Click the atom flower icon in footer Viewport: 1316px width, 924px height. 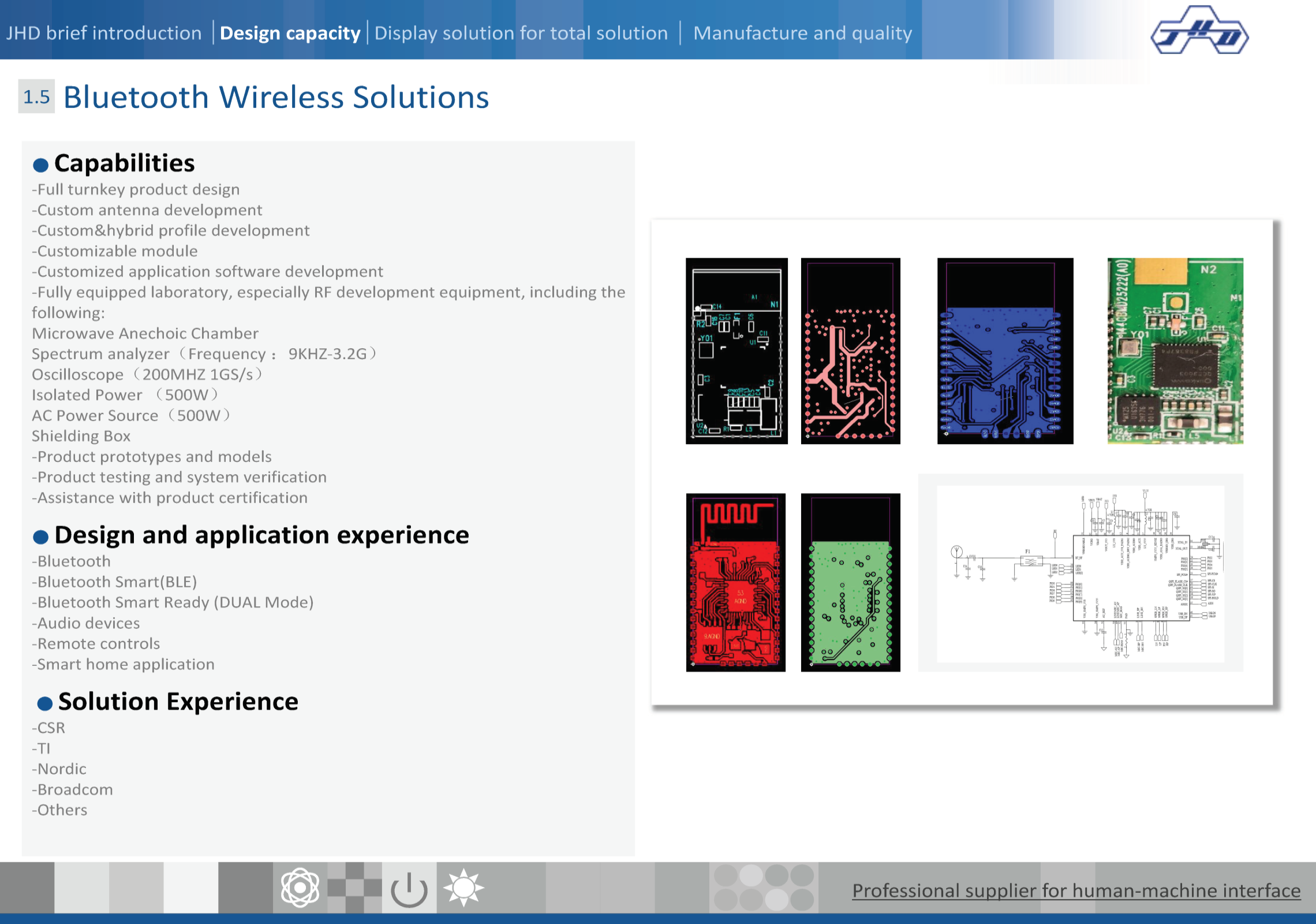(x=300, y=888)
